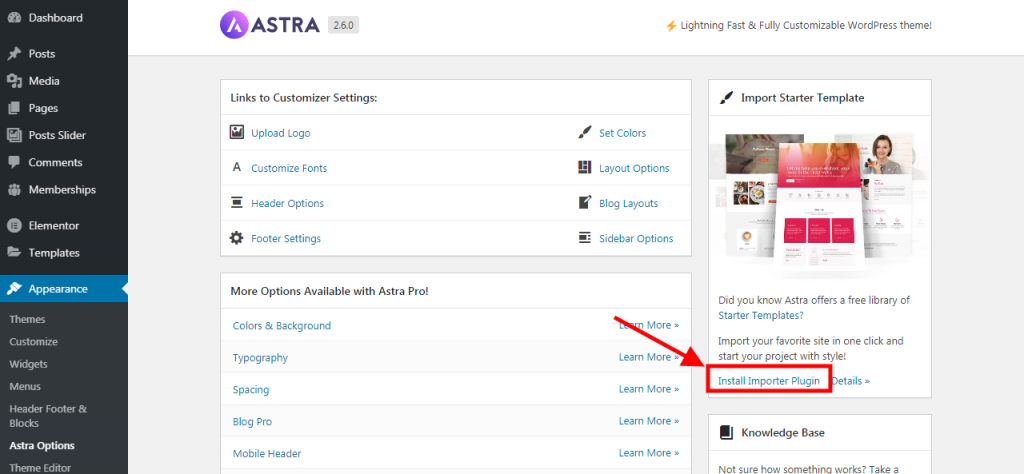Click the Dashboard gauge icon in sidebar

(14, 18)
